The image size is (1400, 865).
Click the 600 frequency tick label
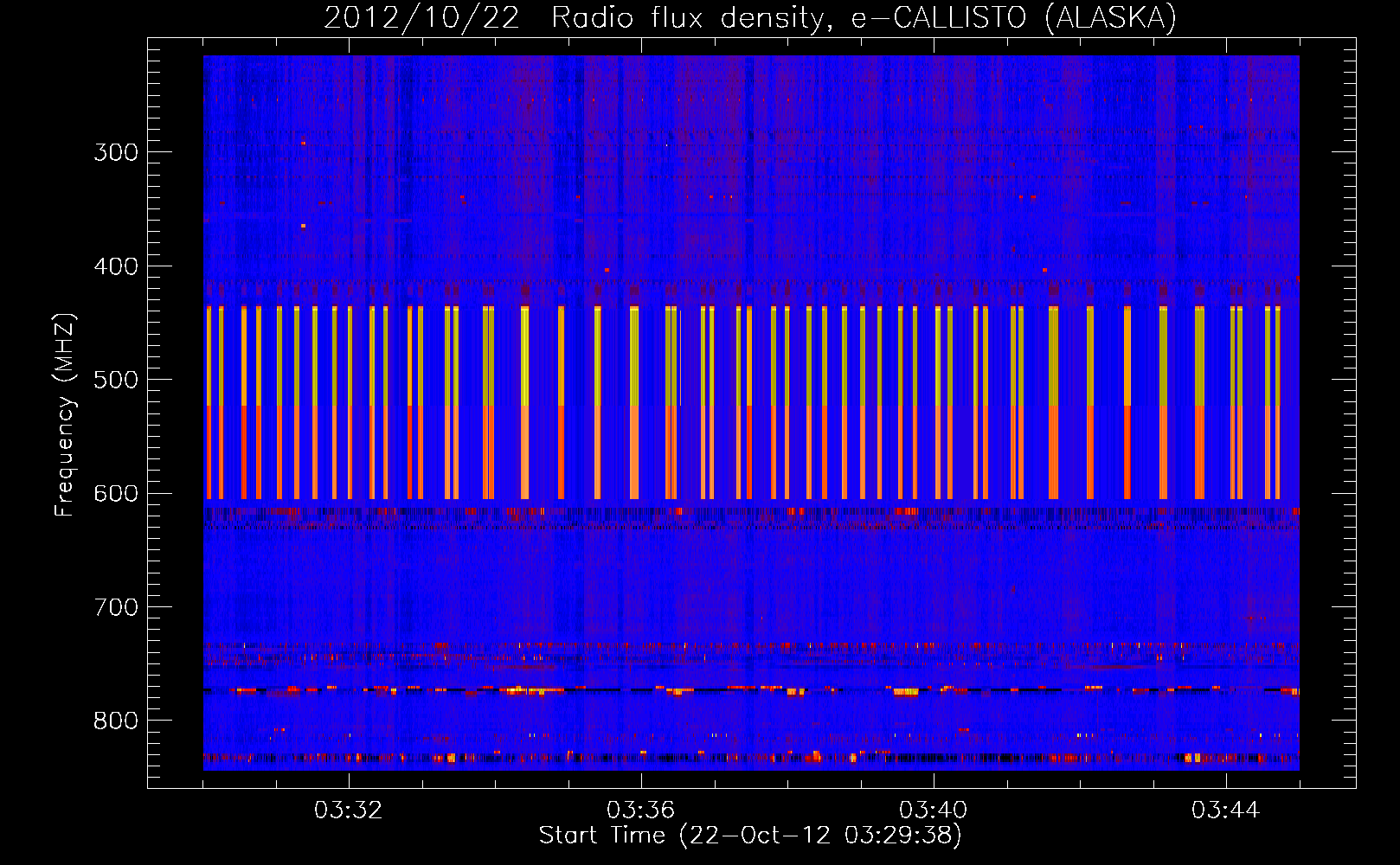[x=116, y=494]
